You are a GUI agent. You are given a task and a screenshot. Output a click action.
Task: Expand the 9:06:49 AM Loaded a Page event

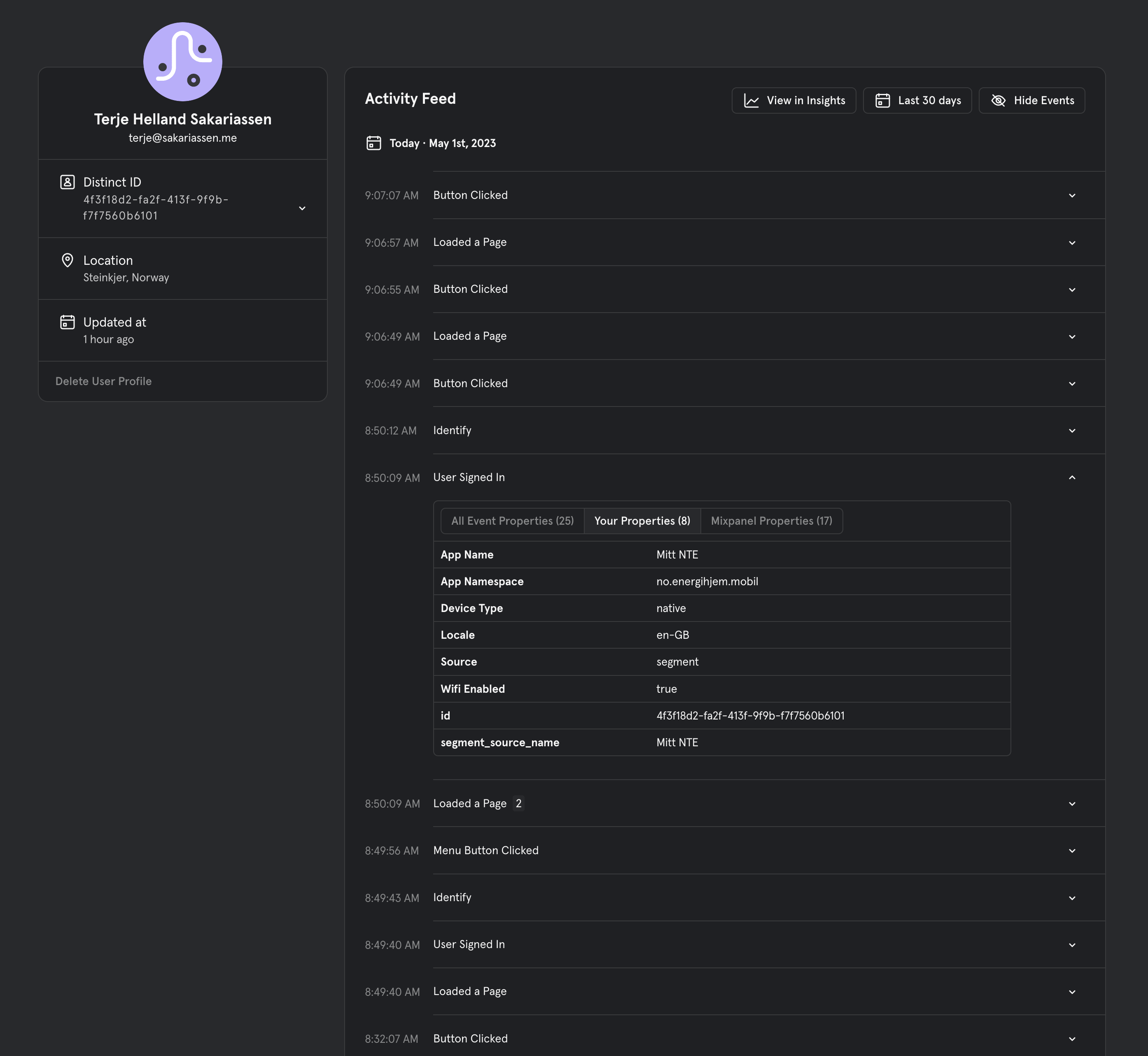(1072, 336)
